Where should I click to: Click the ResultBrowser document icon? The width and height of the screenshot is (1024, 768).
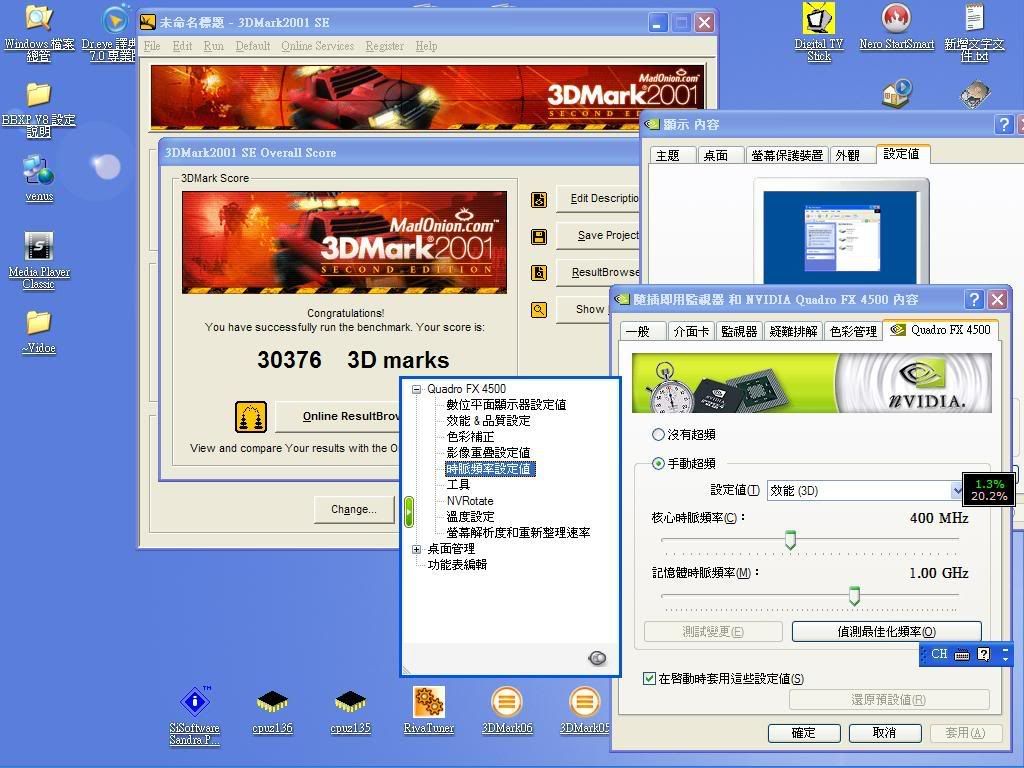pos(539,272)
